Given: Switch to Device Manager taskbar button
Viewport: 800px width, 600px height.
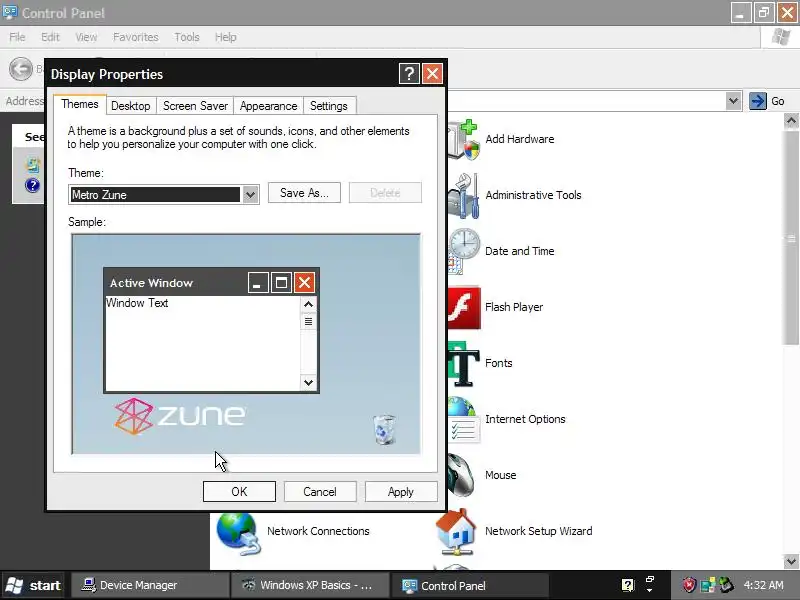Looking at the screenshot, I should pos(149,585).
